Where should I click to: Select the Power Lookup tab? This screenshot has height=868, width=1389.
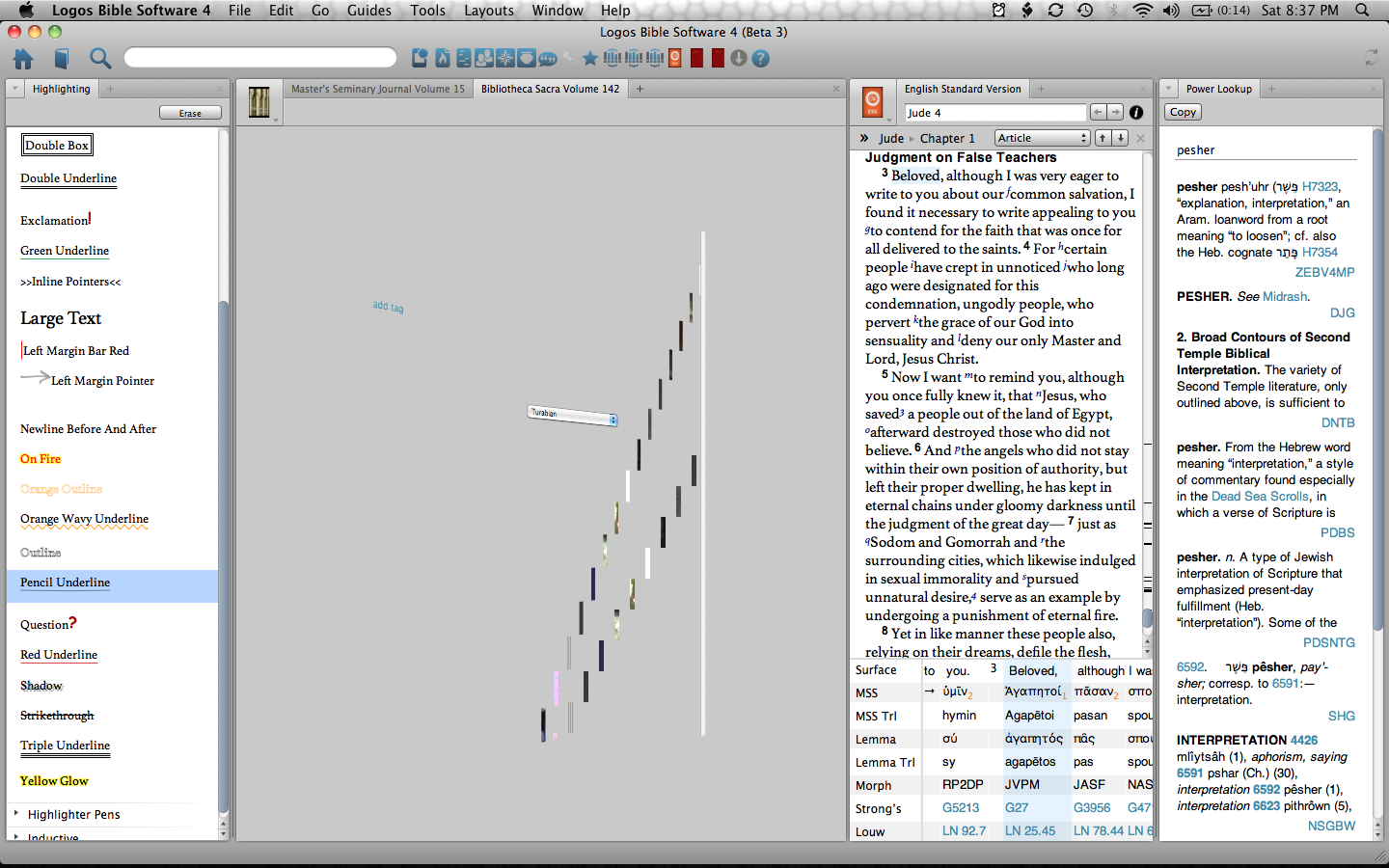click(1218, 89)
